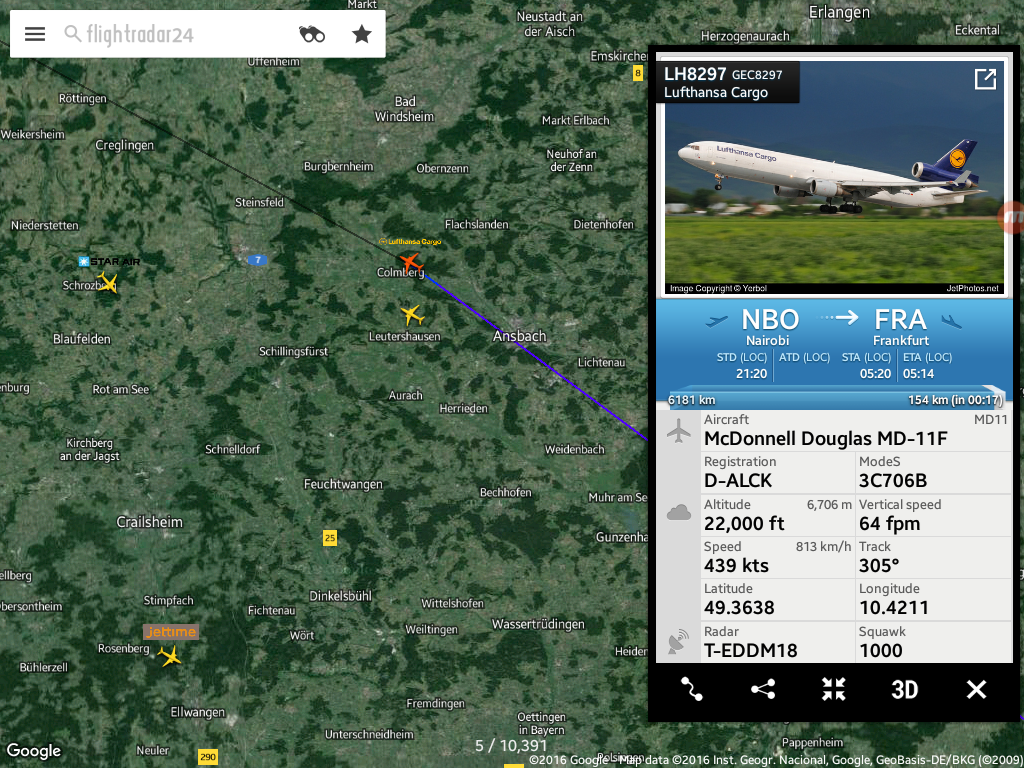Click the flight progress bar

(834, 400)
